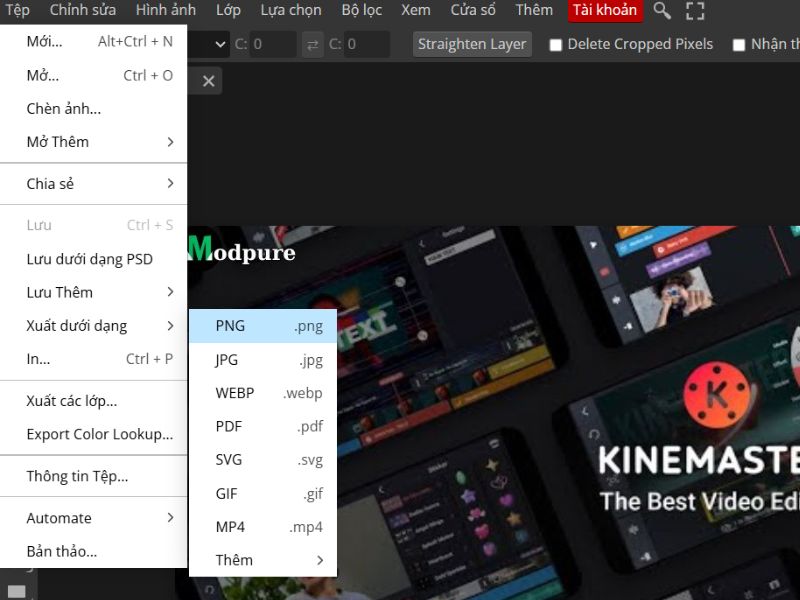This screenshot has width=800, height=600.
Task: Open the Xem menu
Action: (x=415, y=10)
